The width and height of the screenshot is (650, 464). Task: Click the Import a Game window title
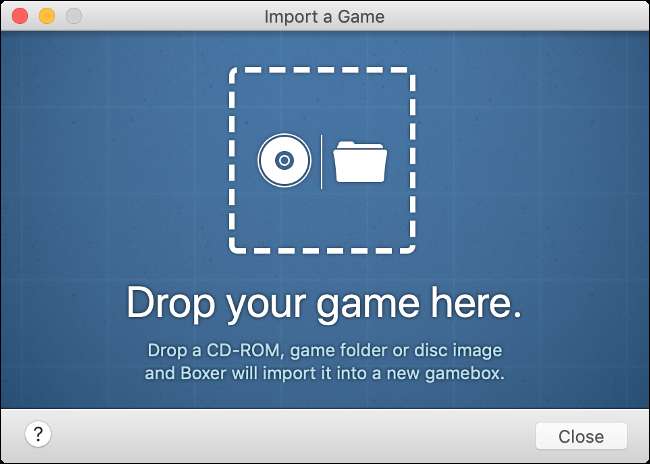pyautogui.click(x=324, y=17)
